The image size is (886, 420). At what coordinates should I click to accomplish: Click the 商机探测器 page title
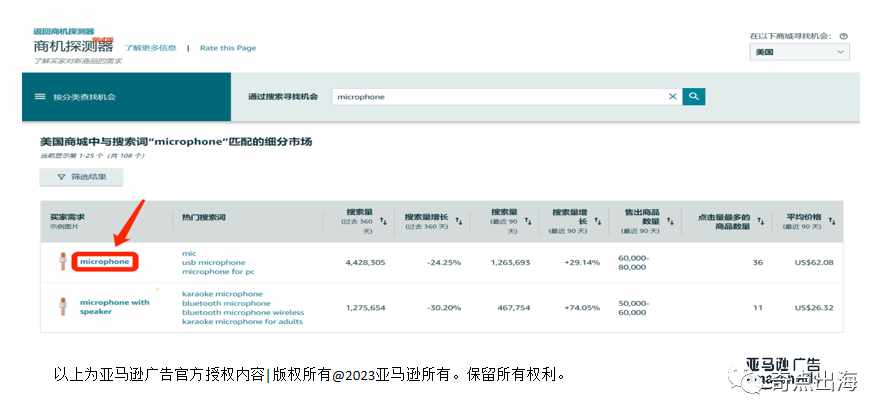click(73, 46)
